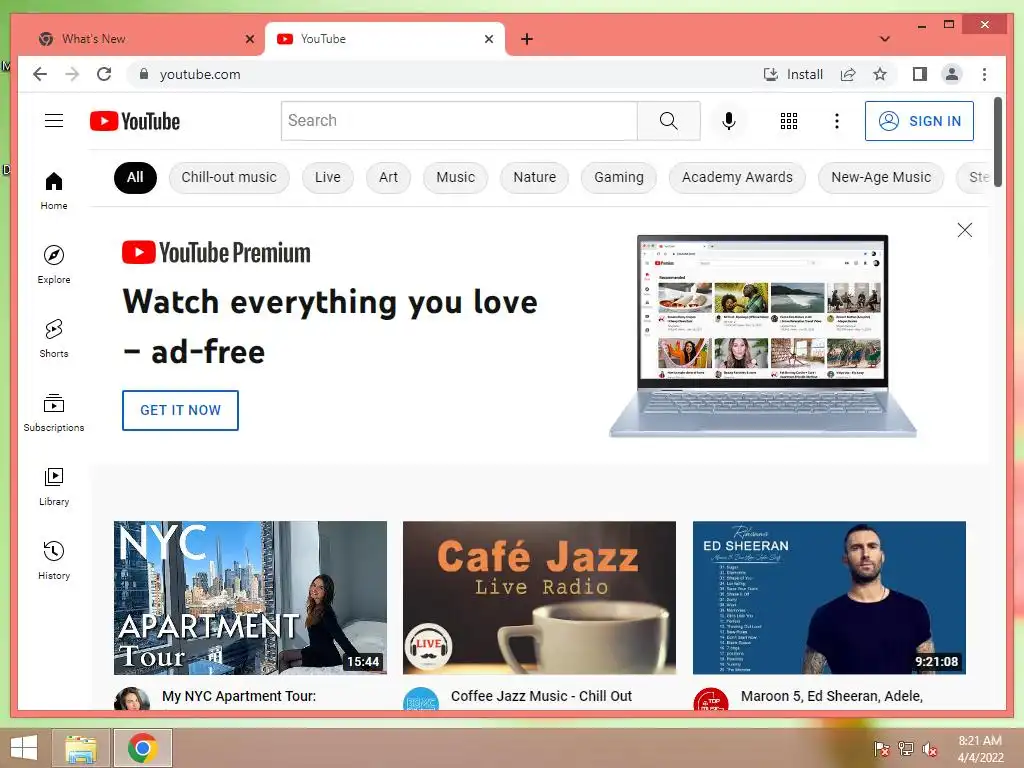1024x768 pixels.
Task: Close the YouTube tab
Action: [x=488, y=39]
